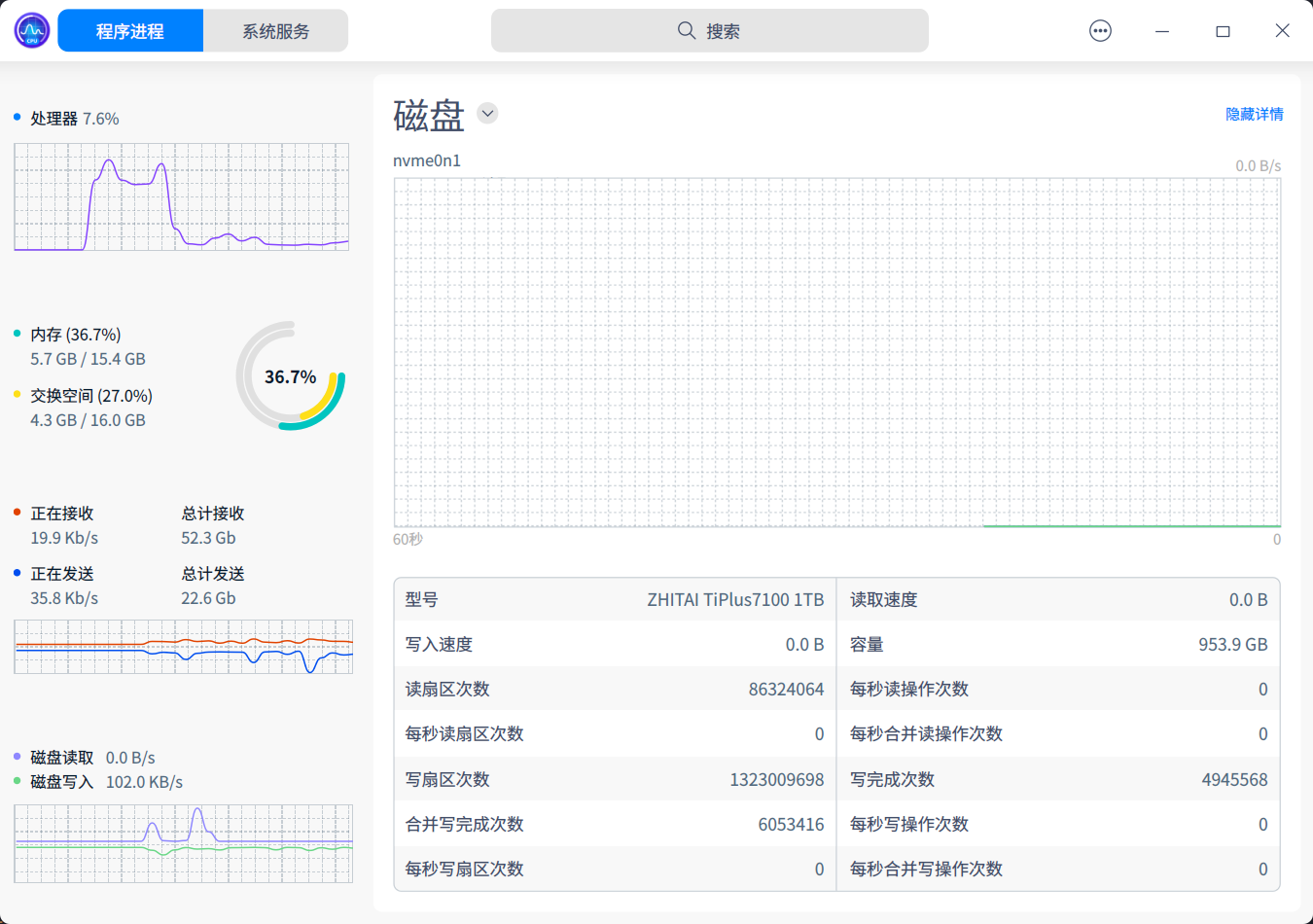Image resolution: width=1313 pixels, height=924 pixels.
Task: Click the System Monitor app logo icon
Action: (32, 31)
